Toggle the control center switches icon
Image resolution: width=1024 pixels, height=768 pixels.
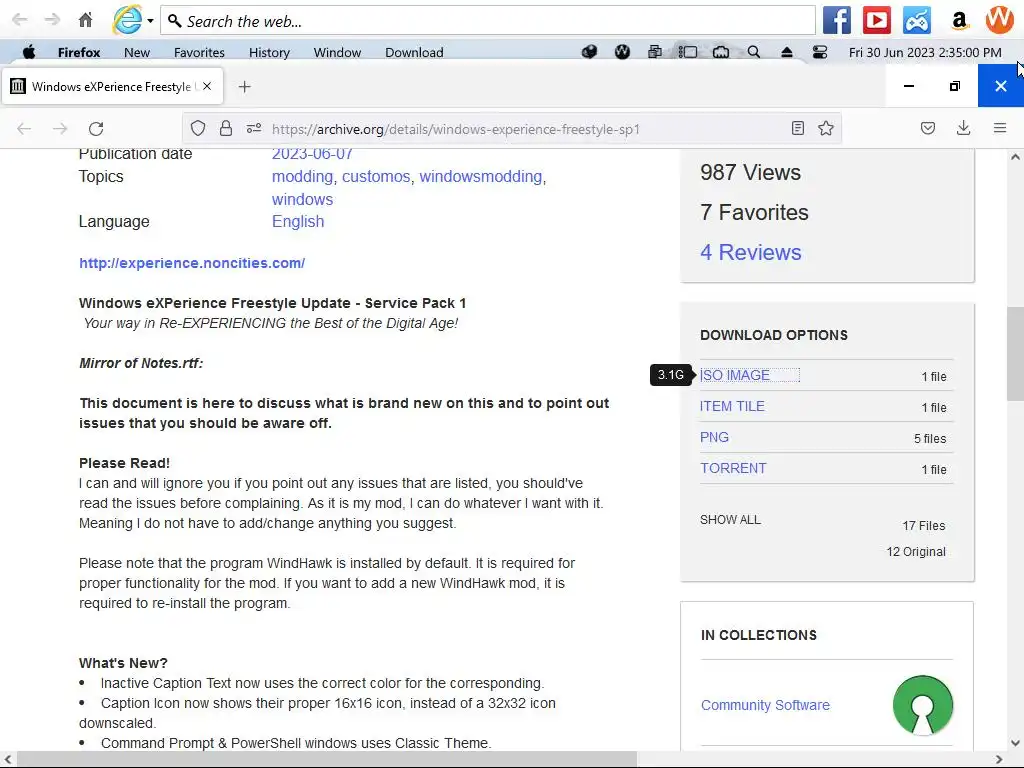pos(820,52)
